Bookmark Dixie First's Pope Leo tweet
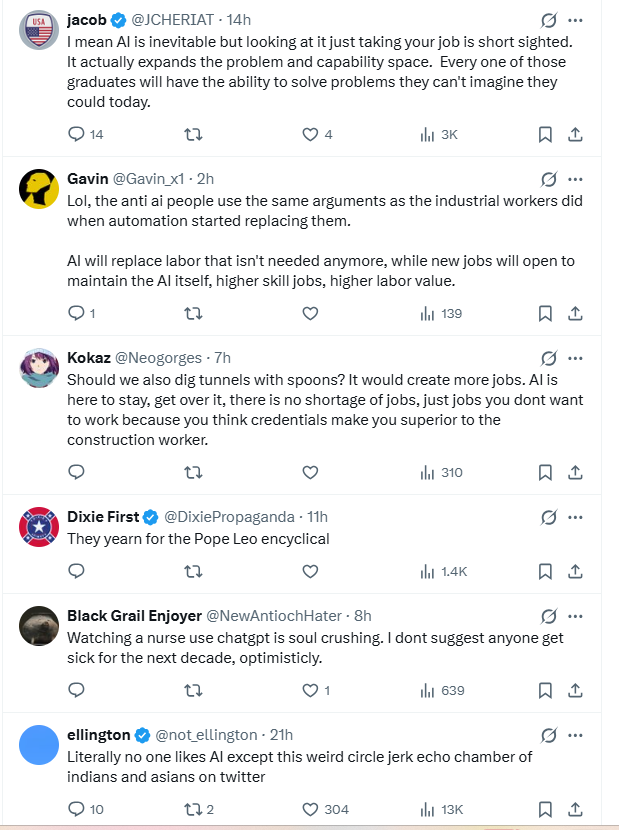The height and width of the screenshot is (830, 619). click(x=545, y=571)
